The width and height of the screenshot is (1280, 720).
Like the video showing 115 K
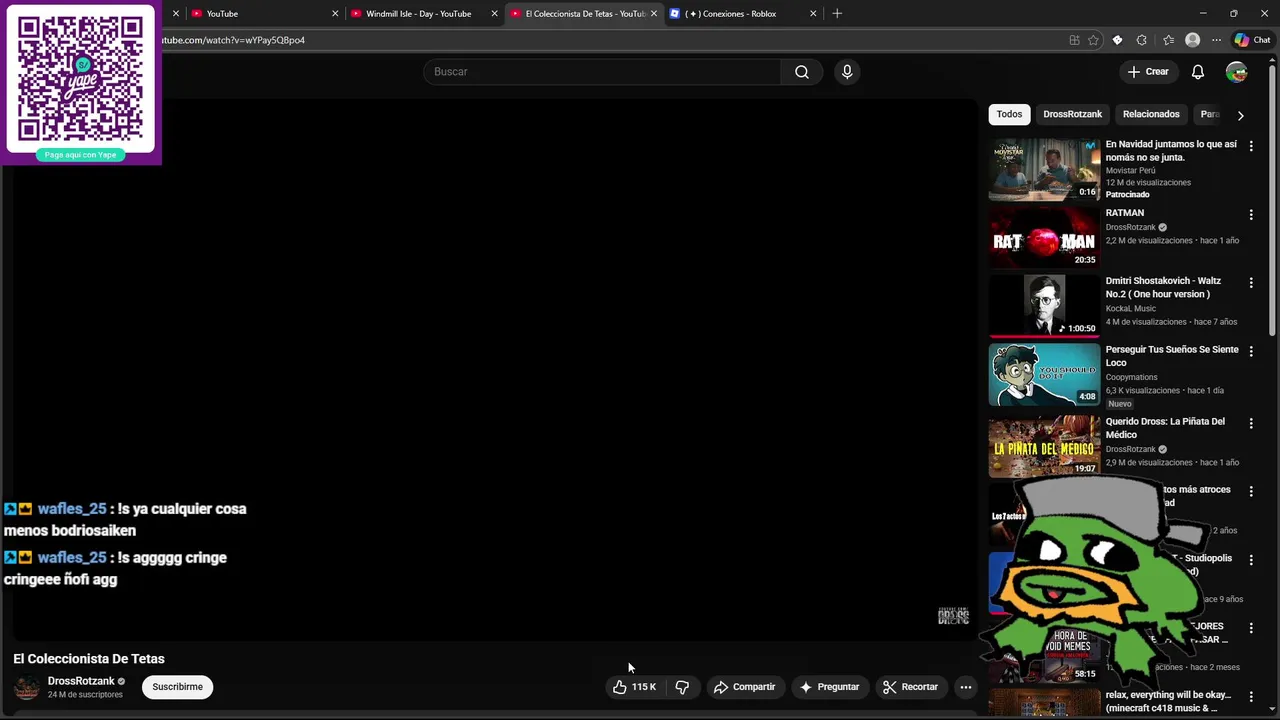(634, 687)
